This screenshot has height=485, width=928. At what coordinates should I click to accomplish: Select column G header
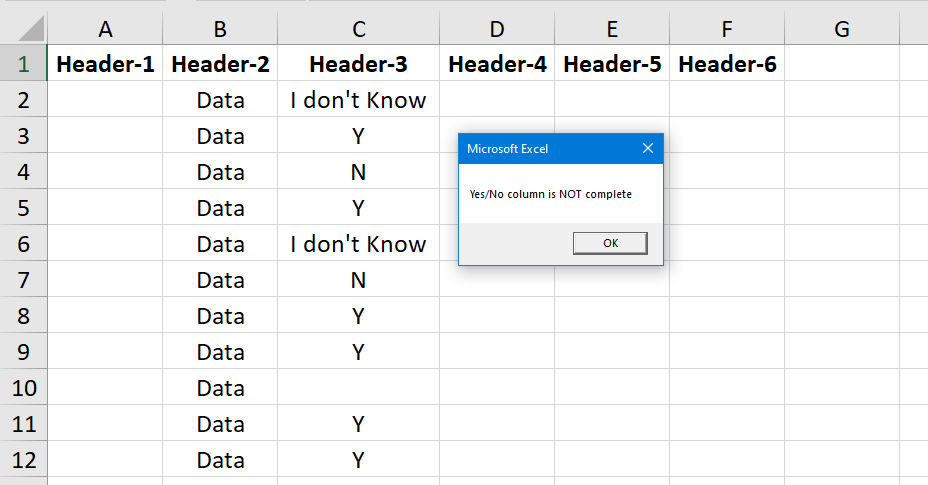click(x=842, y=28)
